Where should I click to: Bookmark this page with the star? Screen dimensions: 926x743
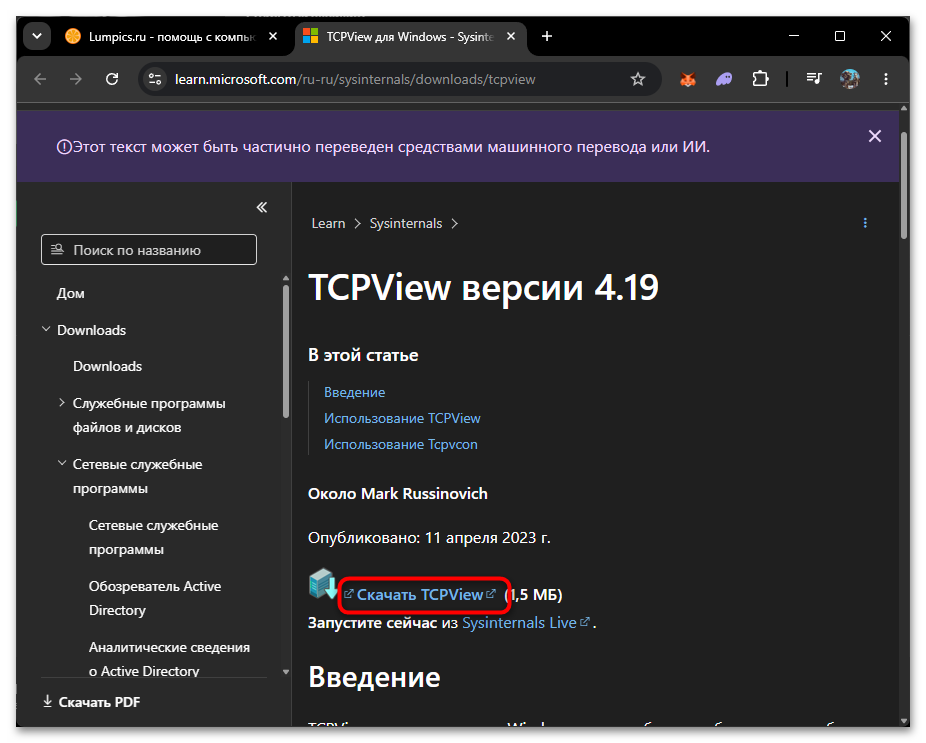[637, 79]
